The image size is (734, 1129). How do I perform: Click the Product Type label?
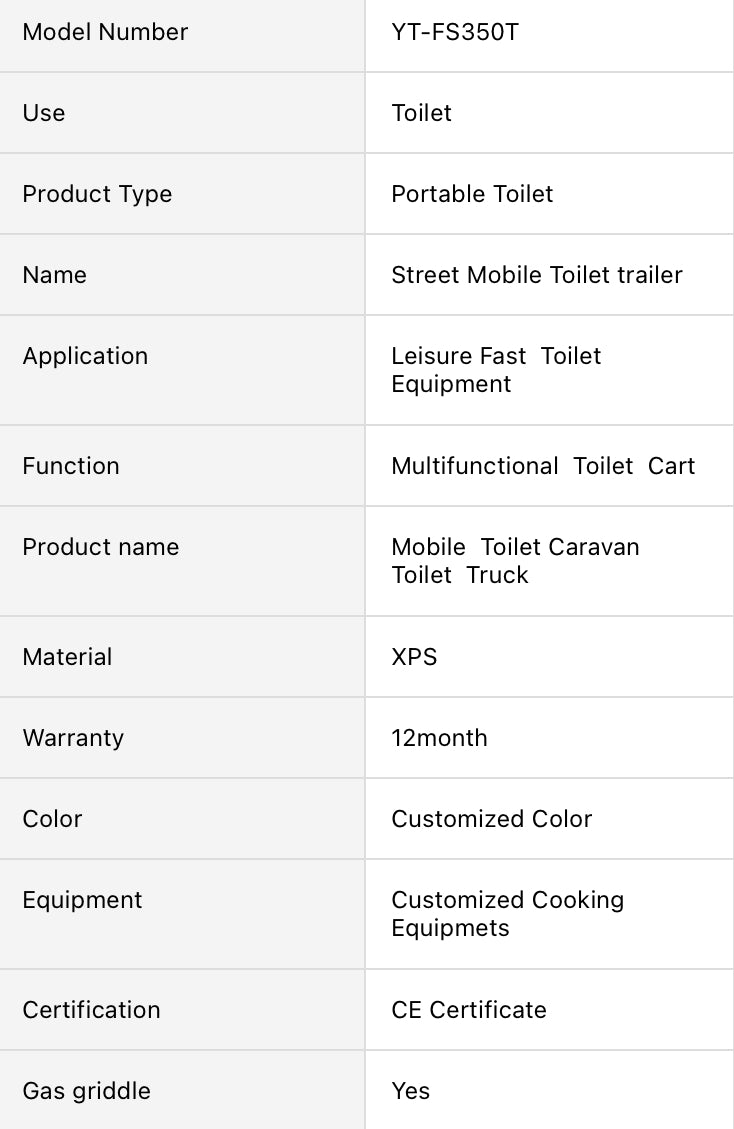tap(97, 194)
